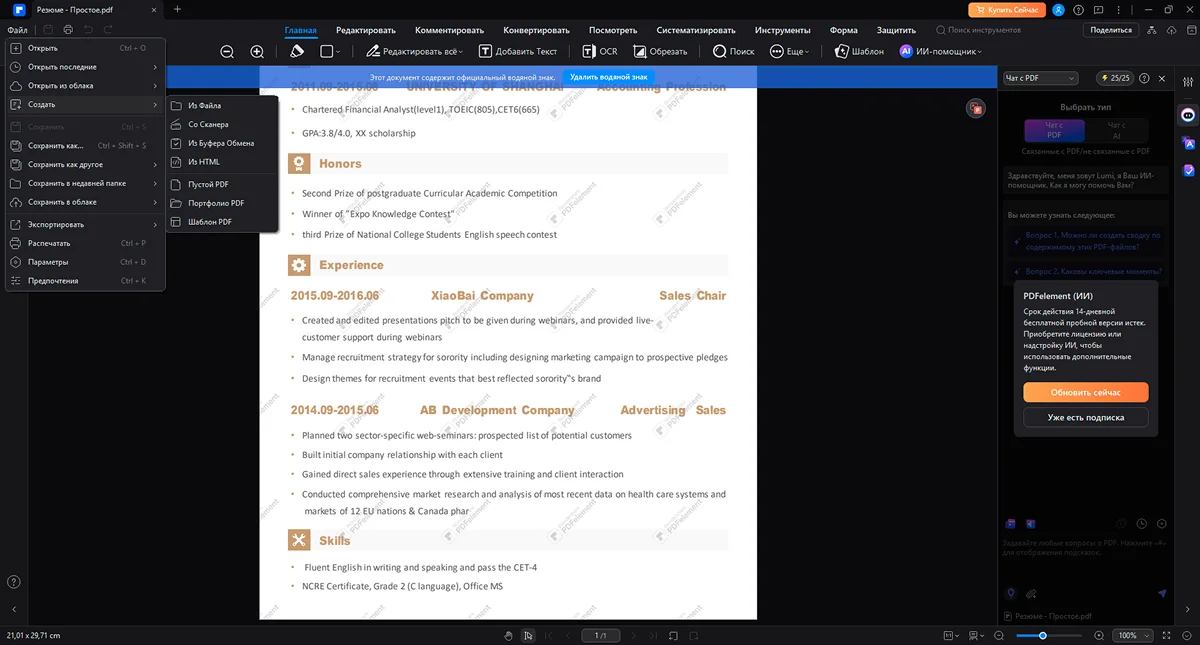Switch to the Защитить tab
Image resolution: width=1200 pixels, height=645 pixels.
coord(896,30)
